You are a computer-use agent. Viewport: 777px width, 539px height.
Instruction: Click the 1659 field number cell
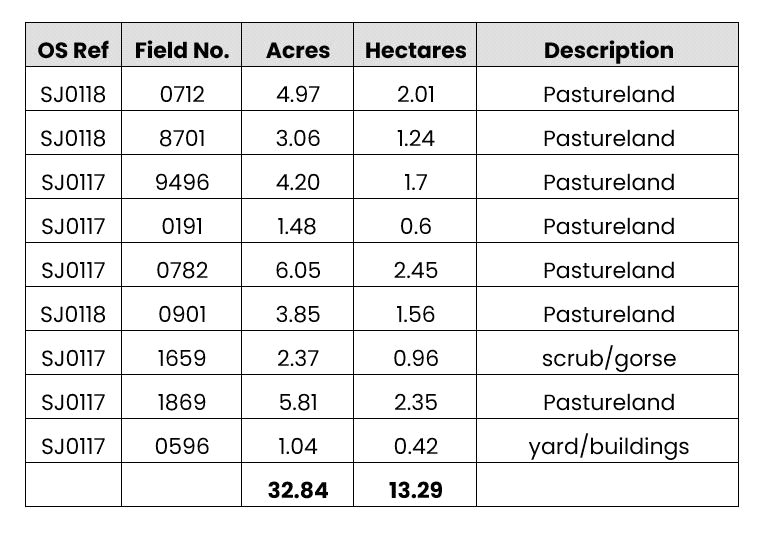click(181, 359)
